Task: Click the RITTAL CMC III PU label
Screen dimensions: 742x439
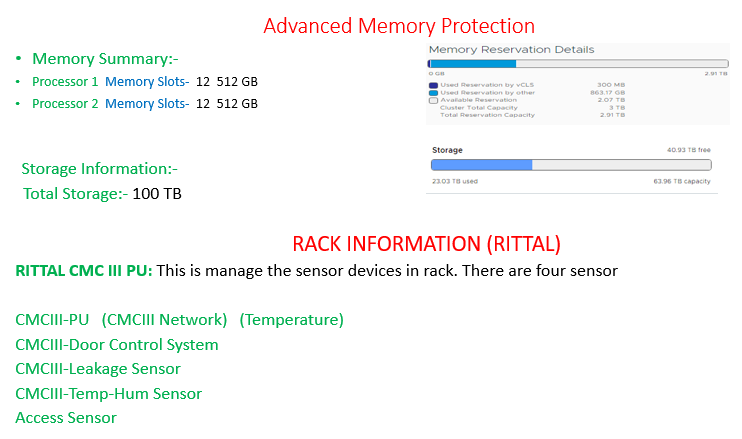Action: tap(84, 271)
